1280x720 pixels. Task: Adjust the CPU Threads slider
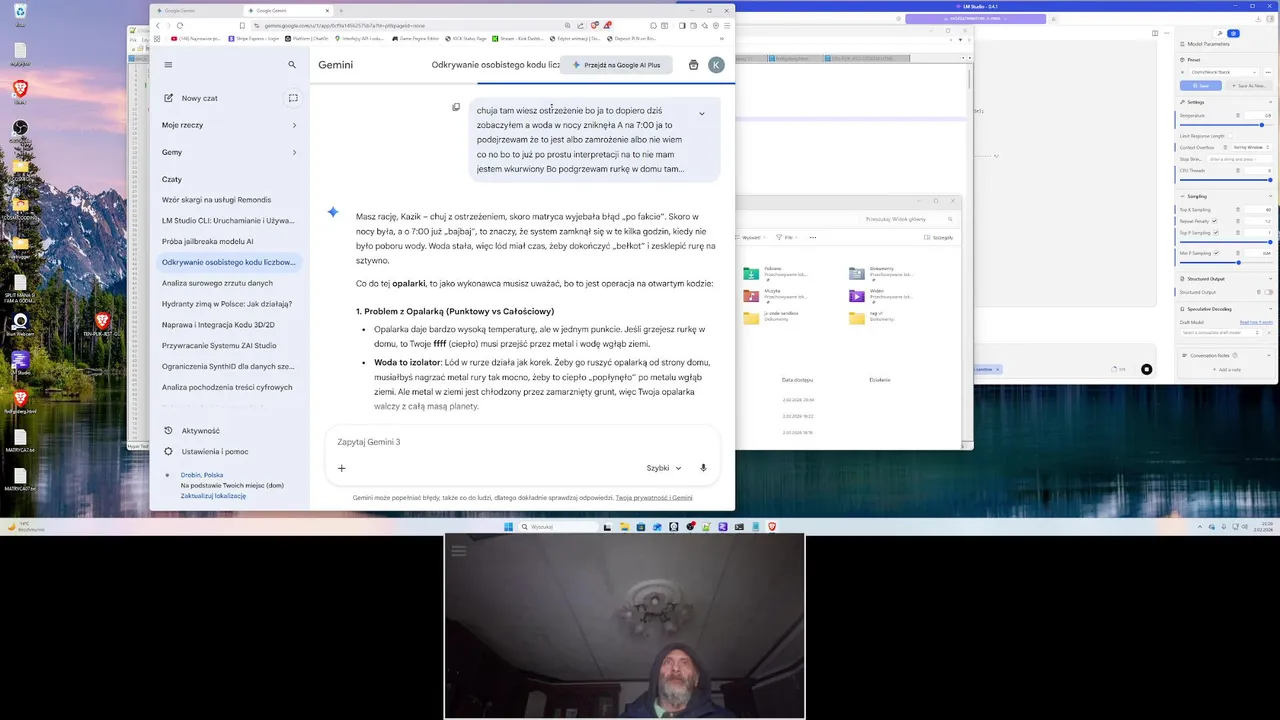(x=1270, y=180)
